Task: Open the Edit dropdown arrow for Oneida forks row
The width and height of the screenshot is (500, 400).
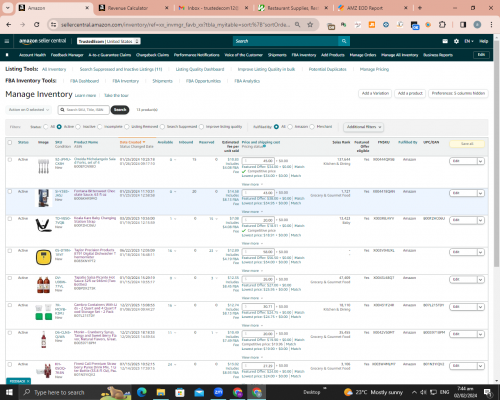Action: click(x=480, y=161)
